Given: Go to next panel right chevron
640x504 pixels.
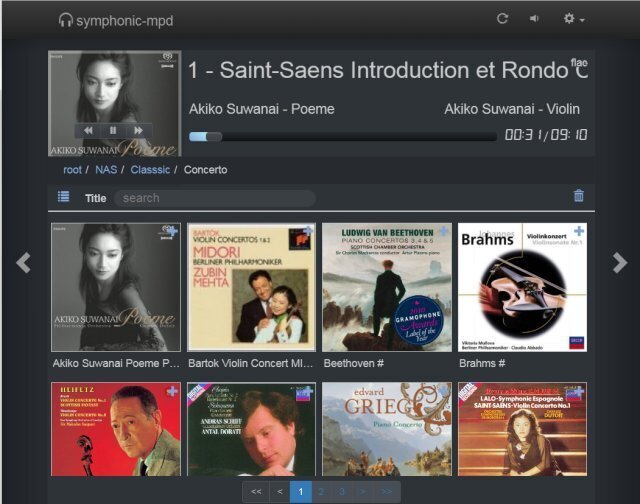Looking at the screenshot, I should [620, 262].
